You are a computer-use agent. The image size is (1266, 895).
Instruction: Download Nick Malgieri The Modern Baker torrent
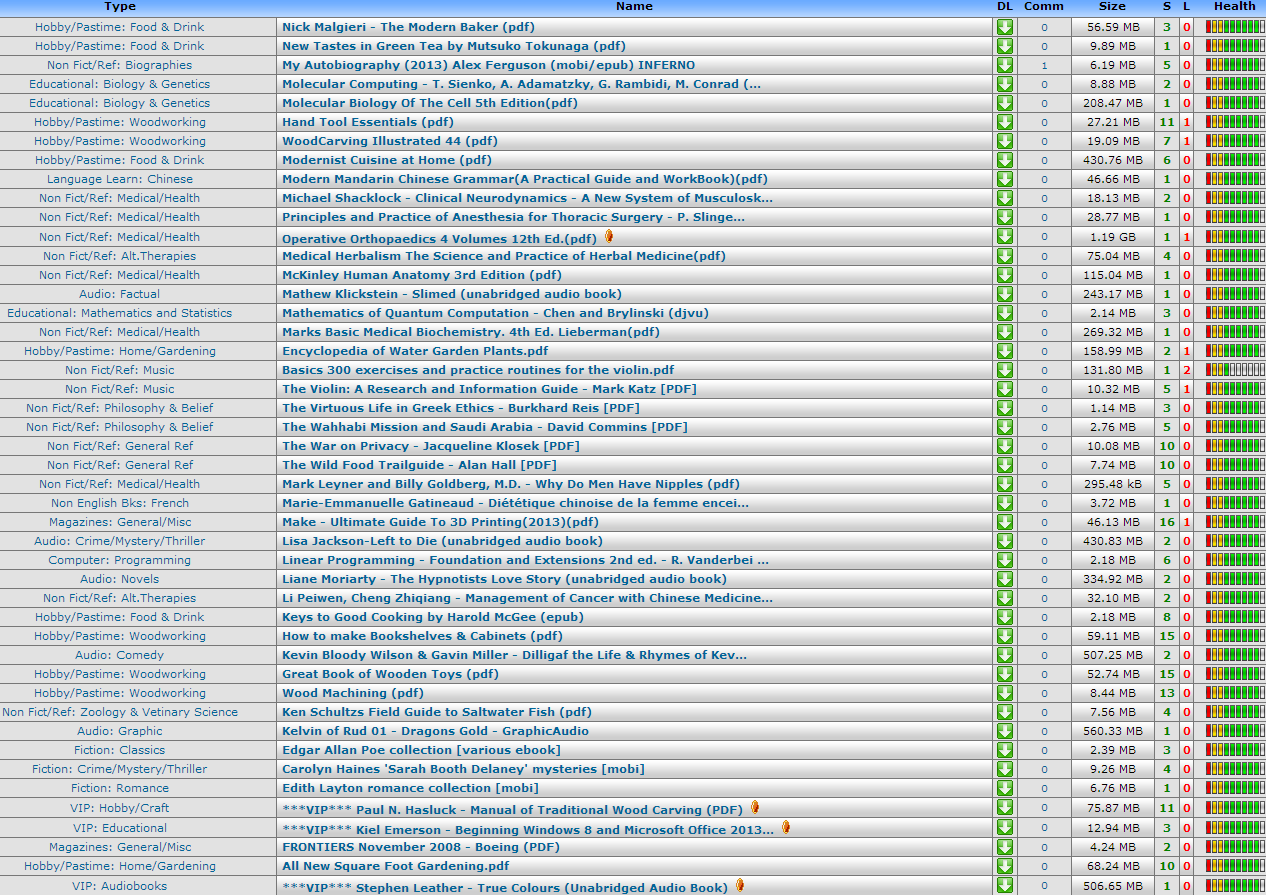tap(1004, 27)
